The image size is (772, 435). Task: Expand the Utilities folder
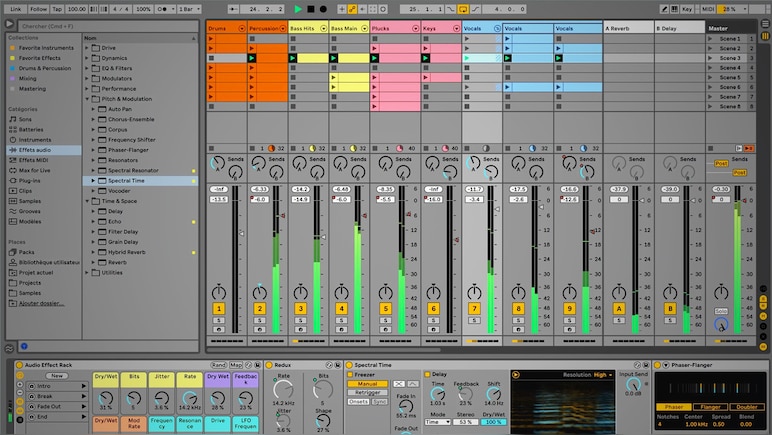coord(87,273)
